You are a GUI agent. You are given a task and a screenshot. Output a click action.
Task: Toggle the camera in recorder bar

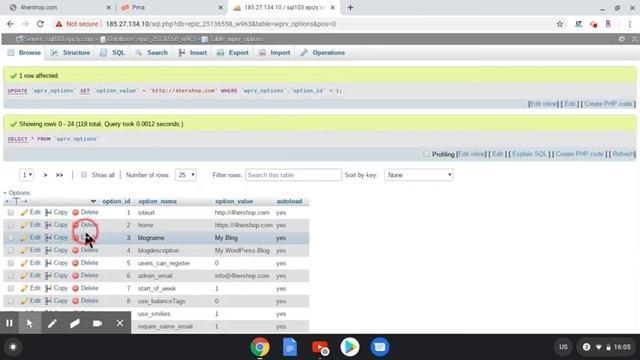coord(97,323)
